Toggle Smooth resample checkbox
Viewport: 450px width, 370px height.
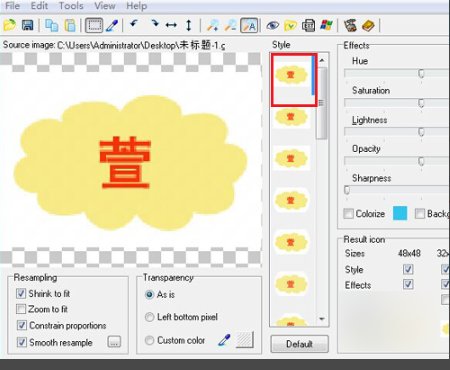(22, 342)
